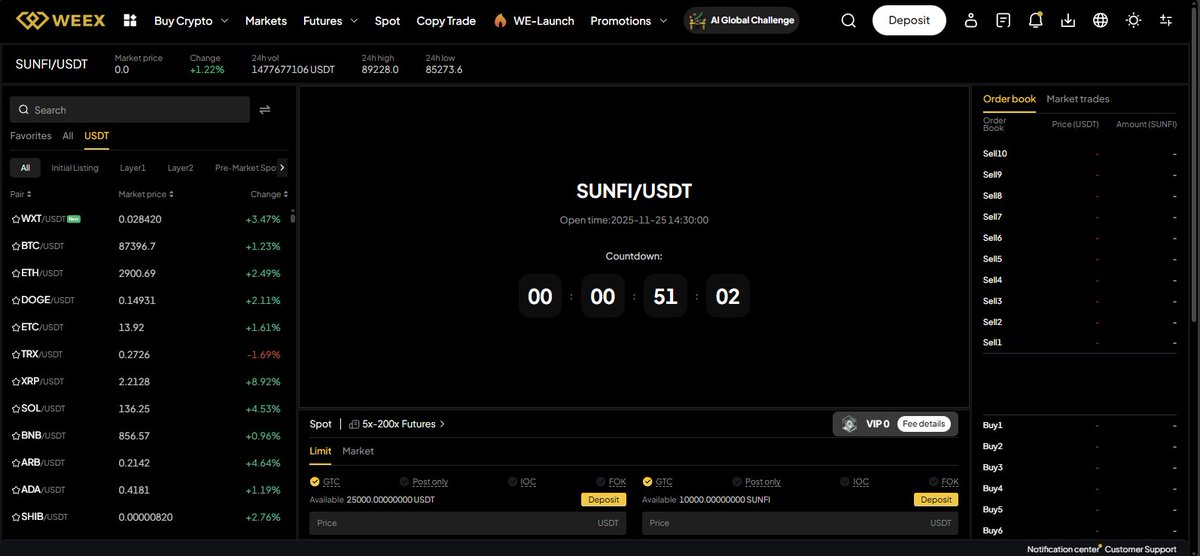Switch to the Favorites tab
1200x556 pixels.
(30, 135)
